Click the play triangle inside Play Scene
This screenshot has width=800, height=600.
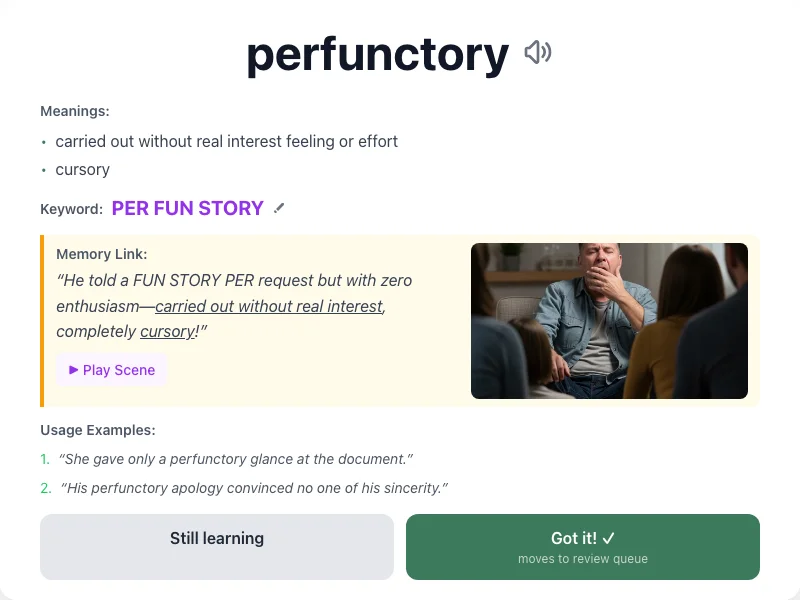(x=74, y=370)
